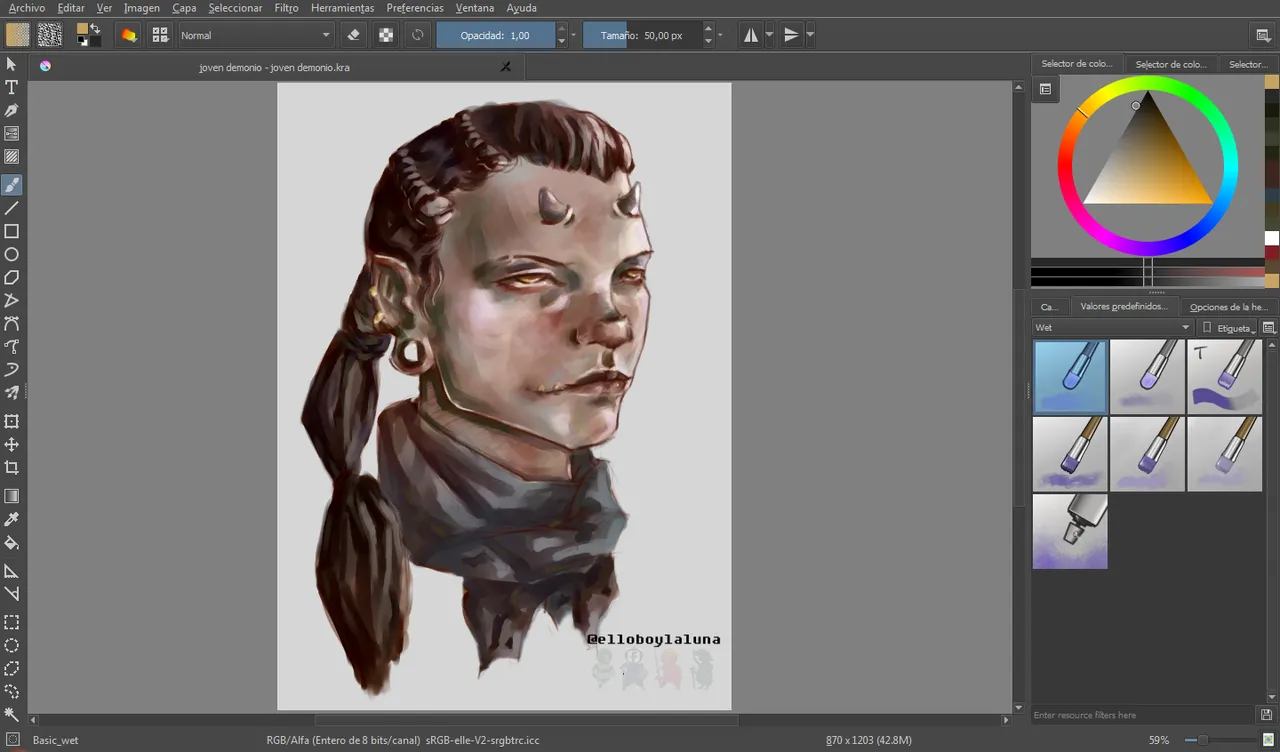
Task: Pick white swatch in color history
Action: 1272,238
